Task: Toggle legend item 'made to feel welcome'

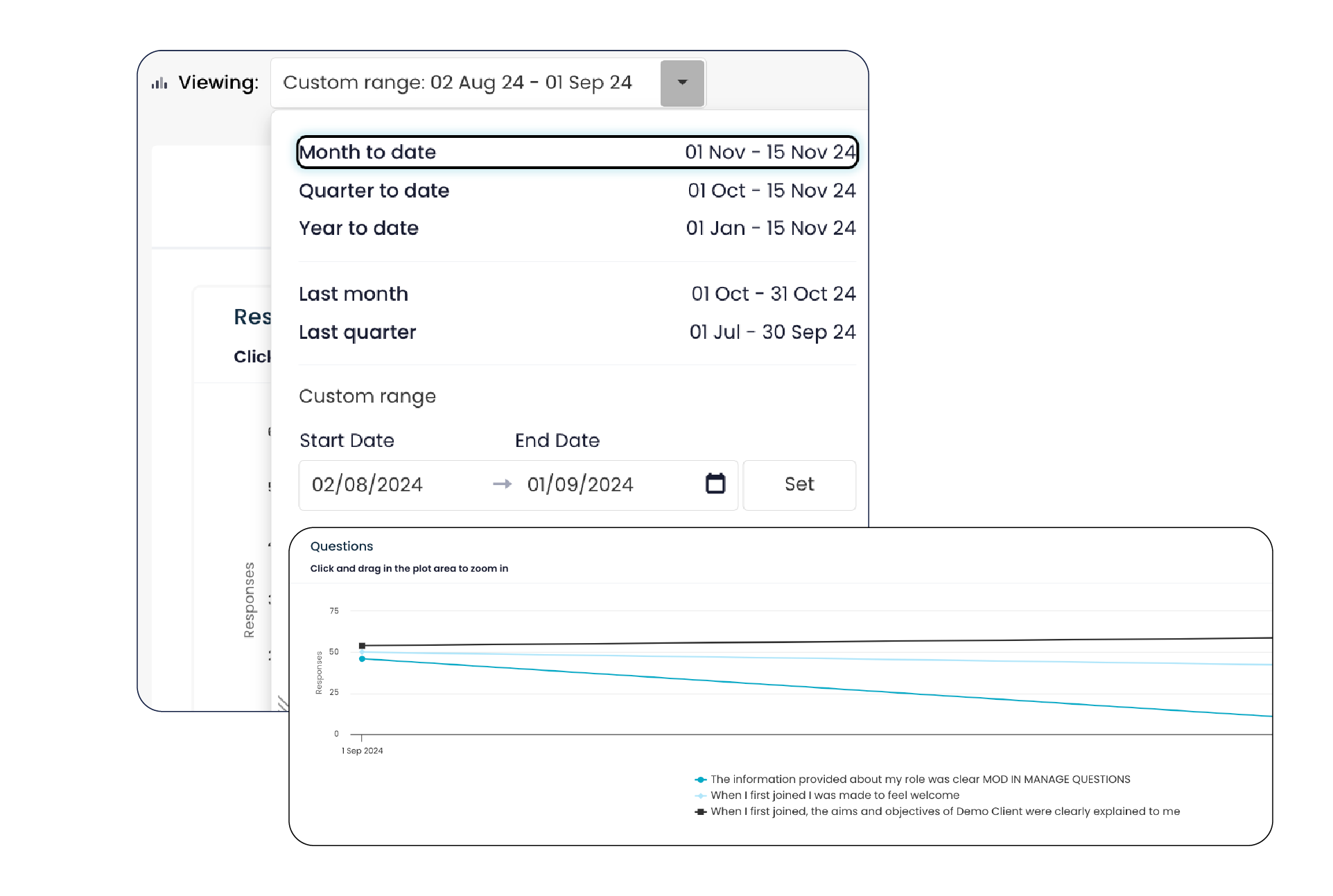Action: (x=828, y=796)
